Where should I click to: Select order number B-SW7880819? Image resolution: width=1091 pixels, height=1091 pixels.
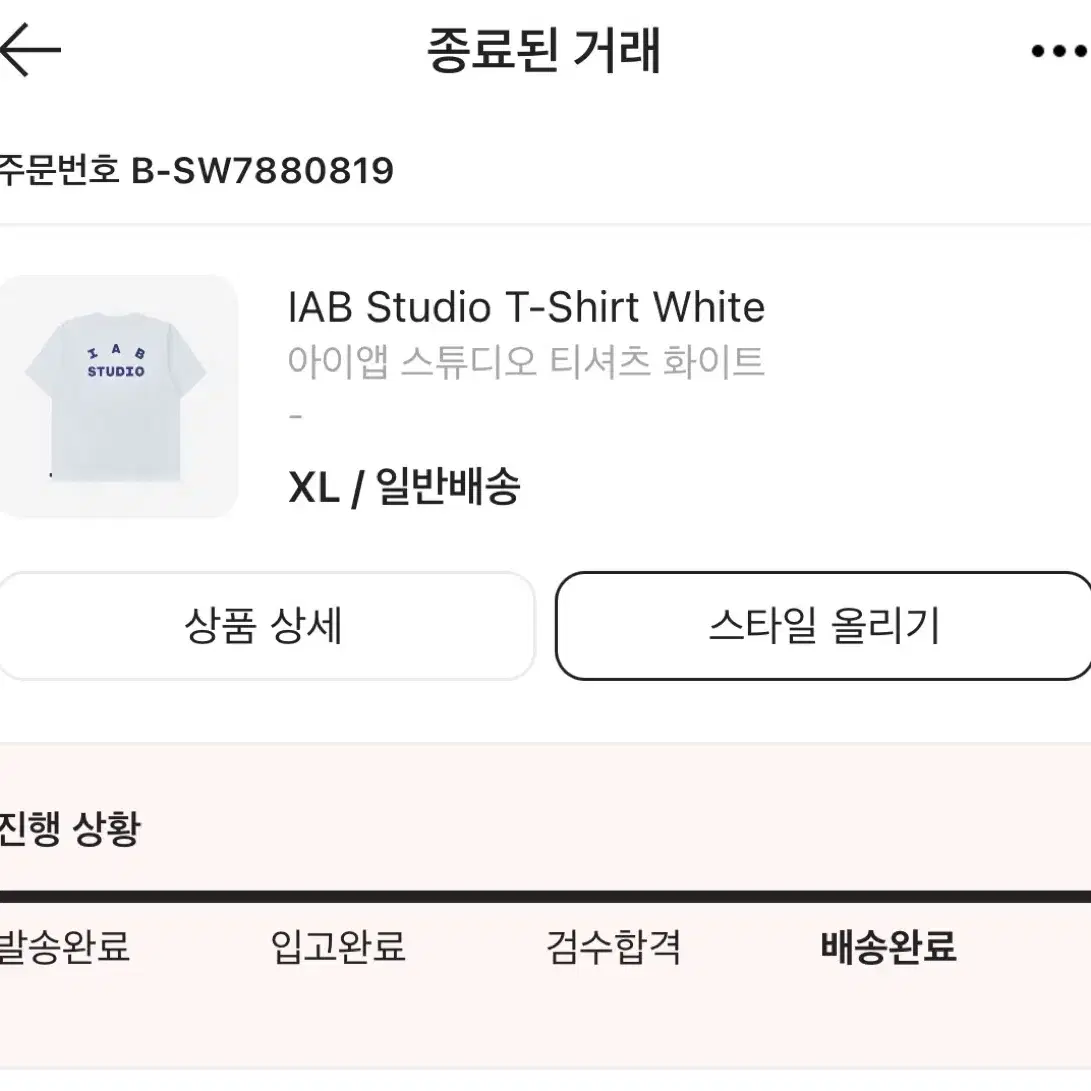click(263, 170)
